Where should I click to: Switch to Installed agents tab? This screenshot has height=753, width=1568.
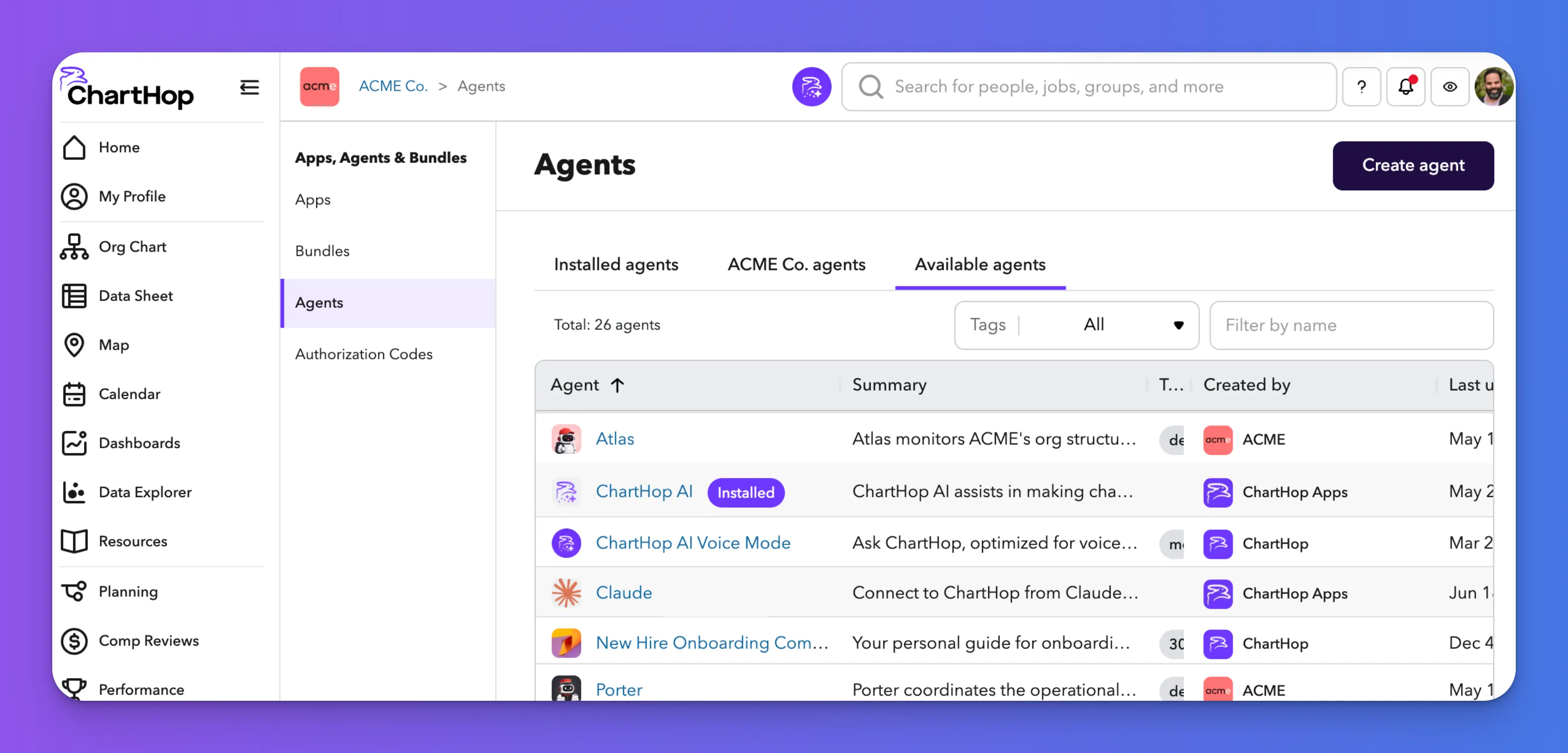(x=615, y=264)
